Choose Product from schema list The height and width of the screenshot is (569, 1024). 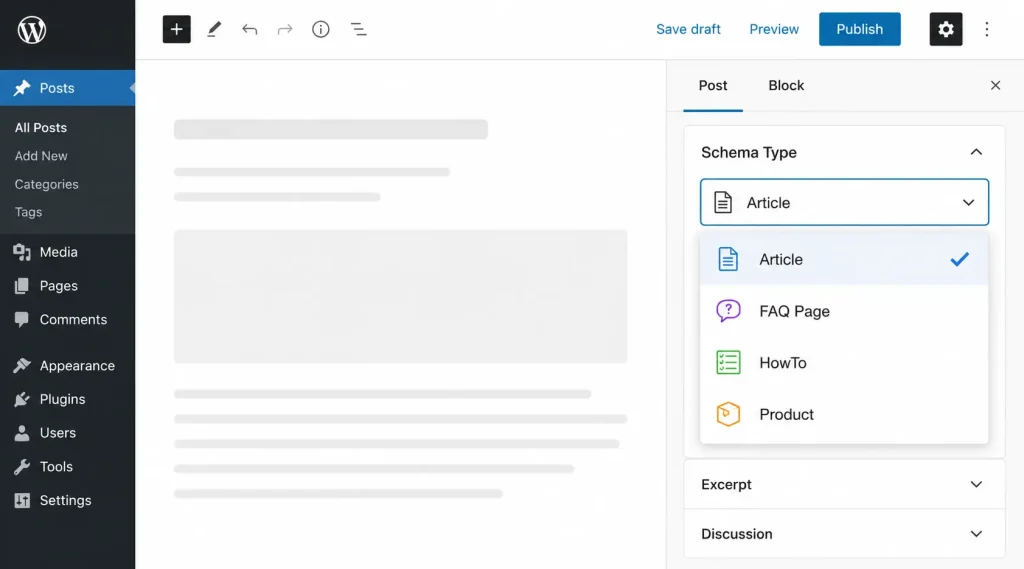pos(844,414)
